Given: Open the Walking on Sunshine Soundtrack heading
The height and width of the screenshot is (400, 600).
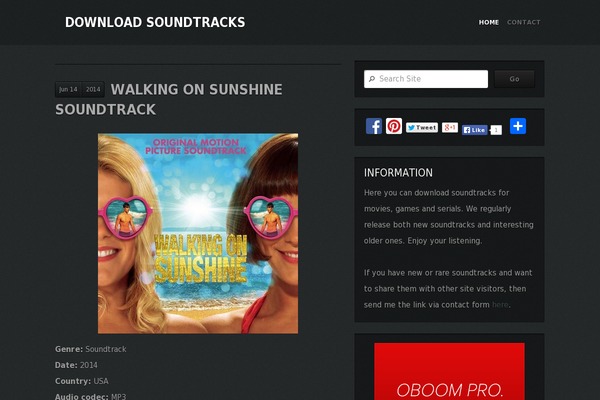Looking at the screenshot, I should (x=169, y=100).
